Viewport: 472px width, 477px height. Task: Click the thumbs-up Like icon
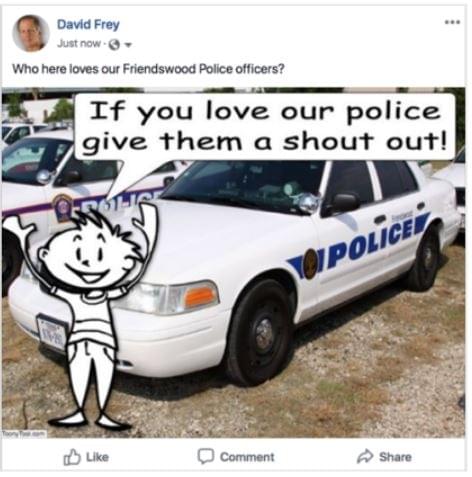point(72,457)
